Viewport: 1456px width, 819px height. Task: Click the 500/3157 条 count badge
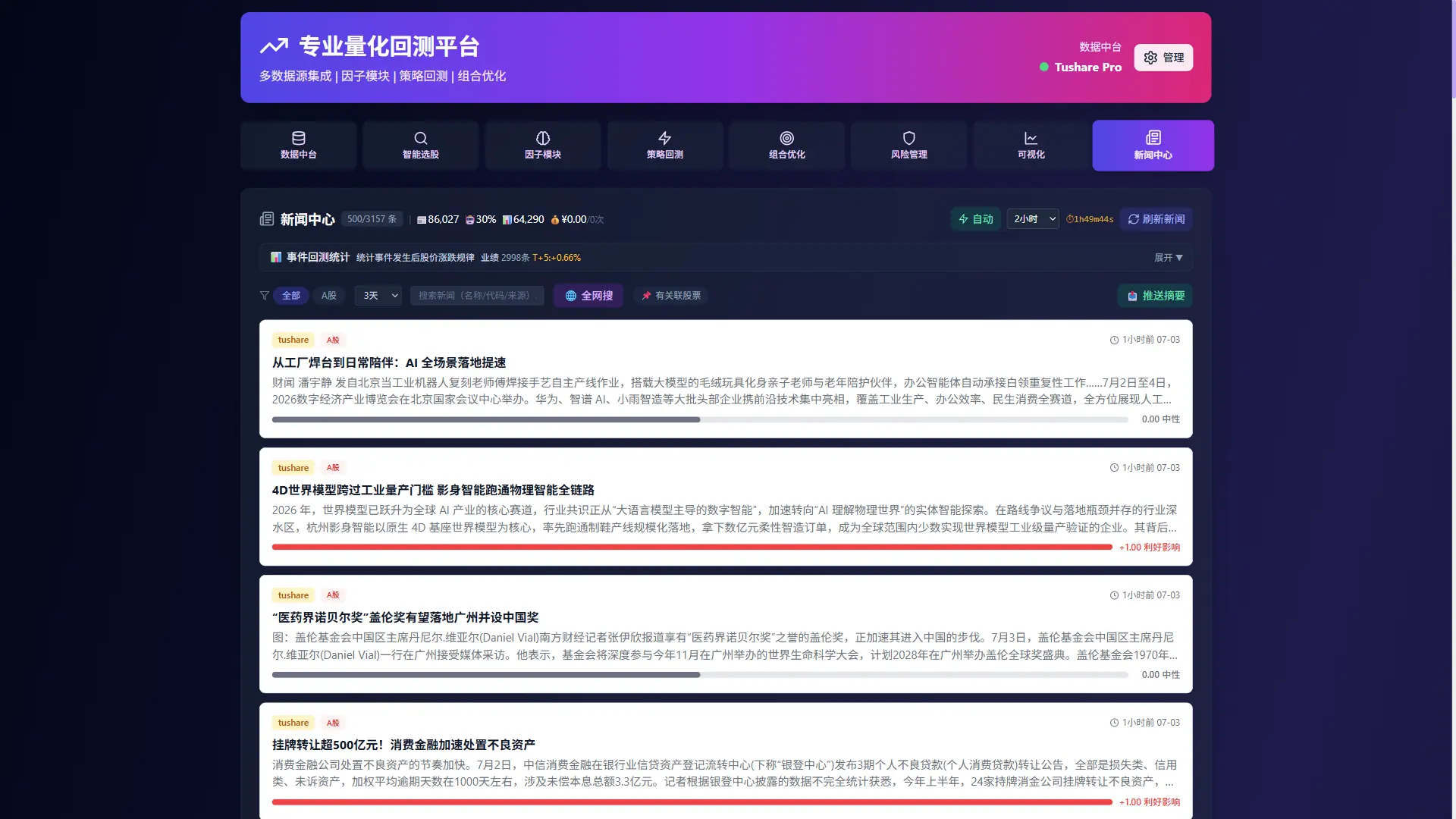372,219
